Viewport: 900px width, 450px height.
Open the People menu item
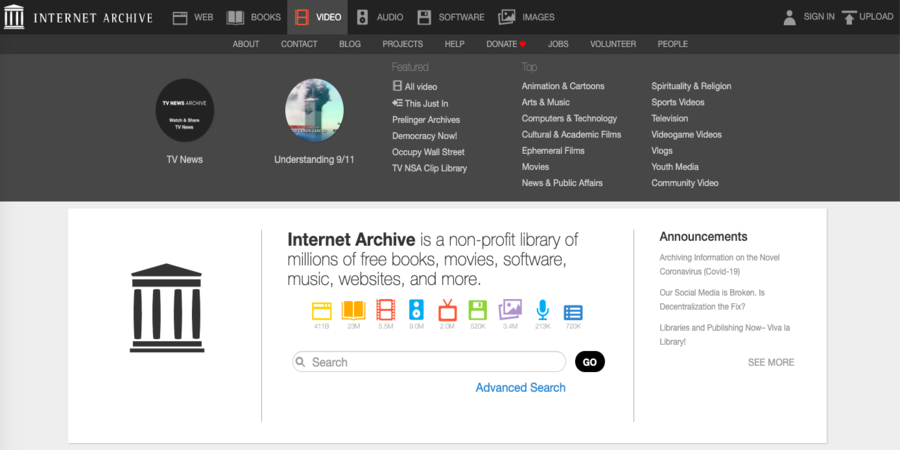tap(673, 44)
